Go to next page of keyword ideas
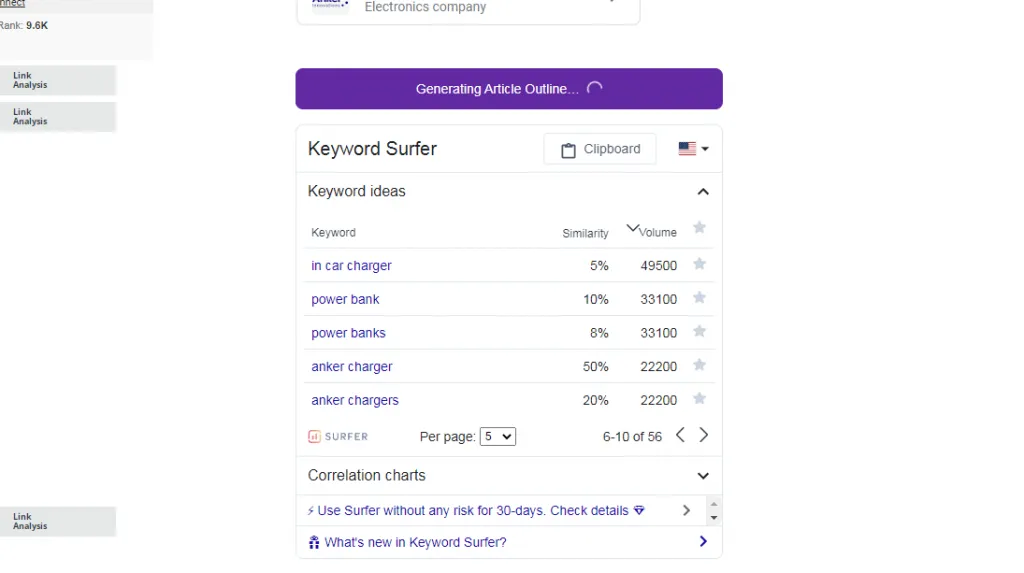 pos(703,435)
